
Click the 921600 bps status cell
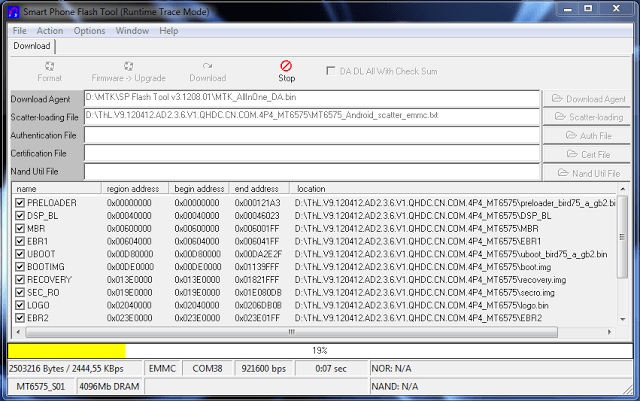click(264, 369)
